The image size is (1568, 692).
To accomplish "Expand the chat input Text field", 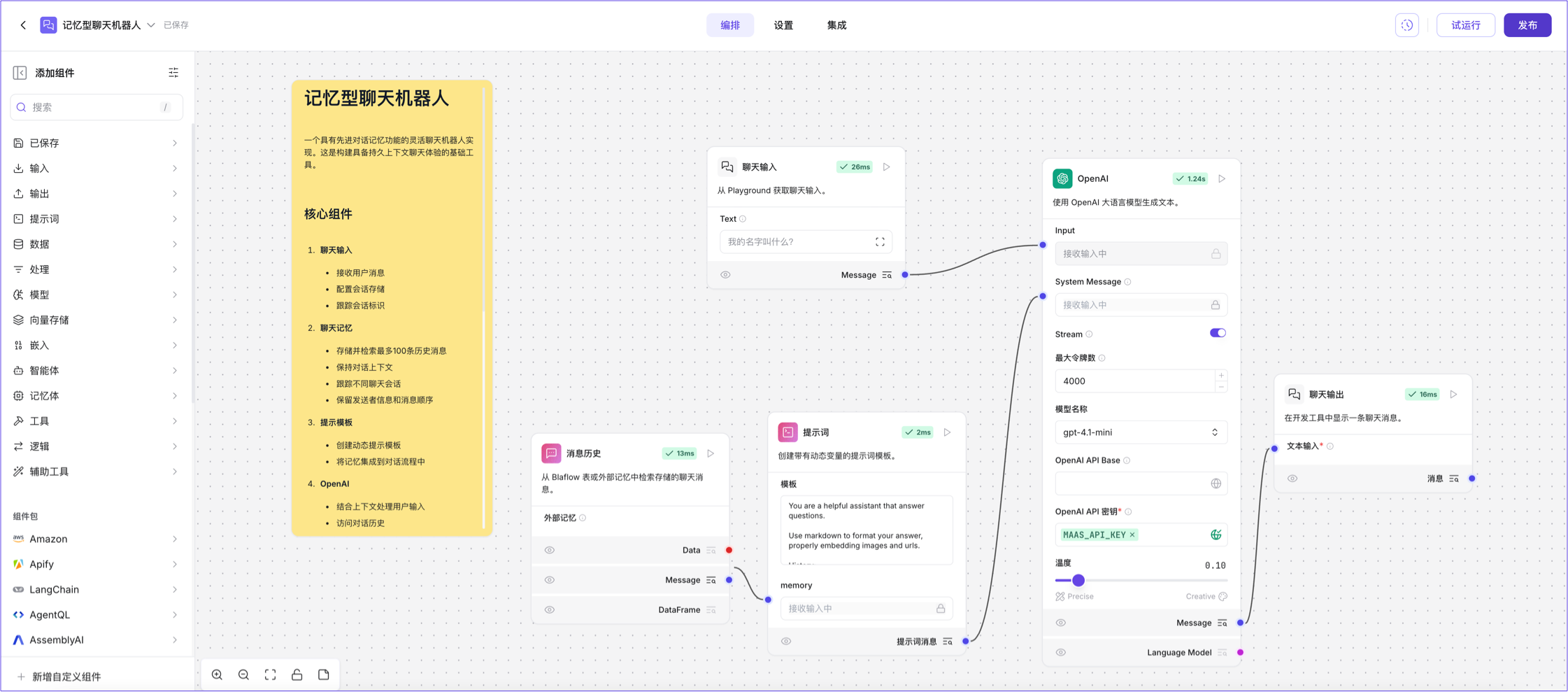I will pos(880,242).
